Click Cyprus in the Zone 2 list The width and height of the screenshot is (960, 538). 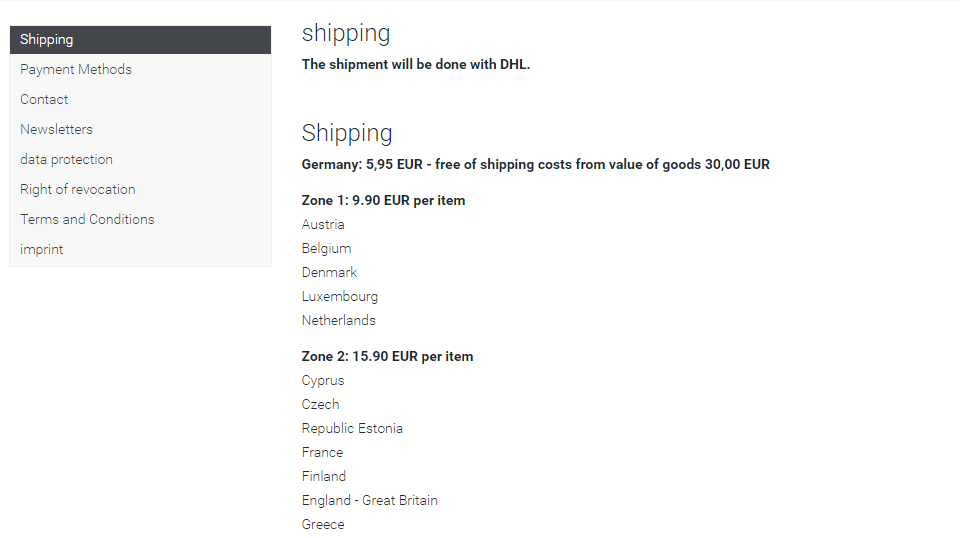coord(323,381)
